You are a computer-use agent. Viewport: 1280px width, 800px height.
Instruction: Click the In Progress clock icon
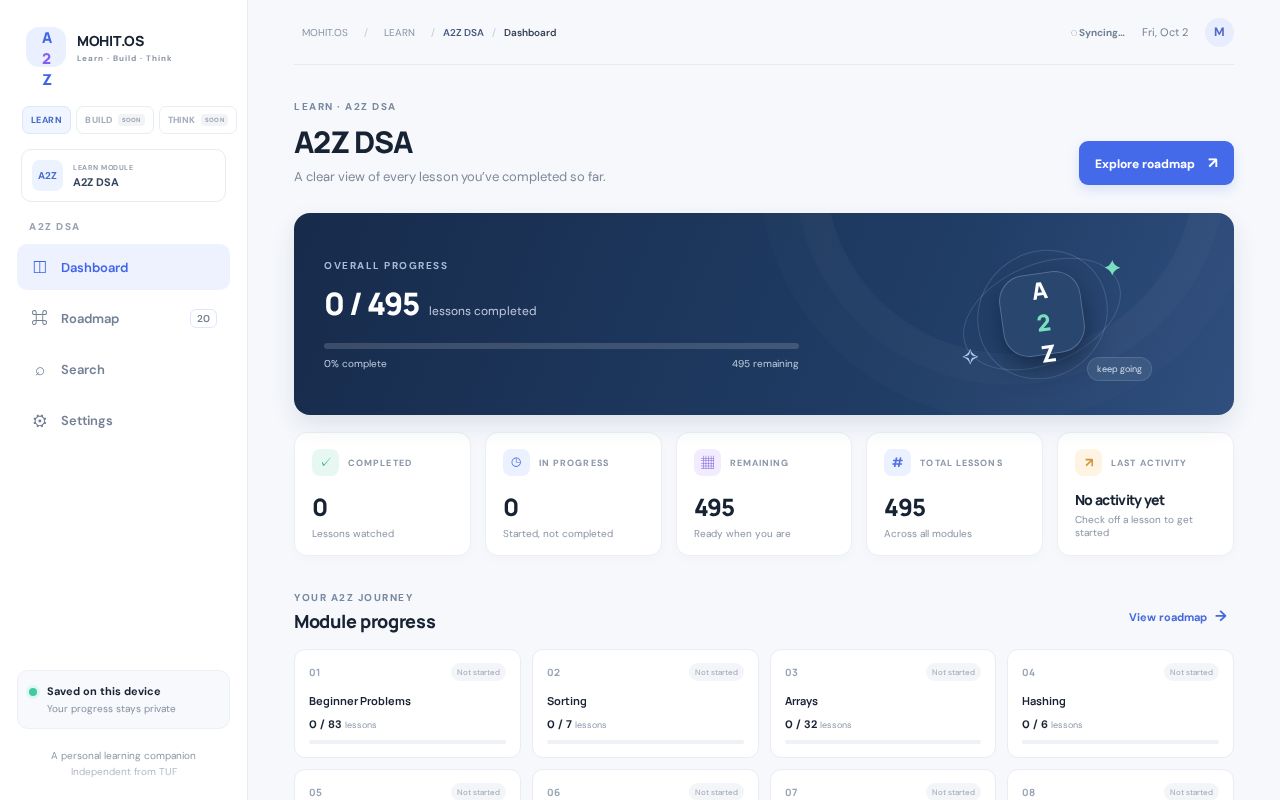pyautogui.click(x=516, y=462)
